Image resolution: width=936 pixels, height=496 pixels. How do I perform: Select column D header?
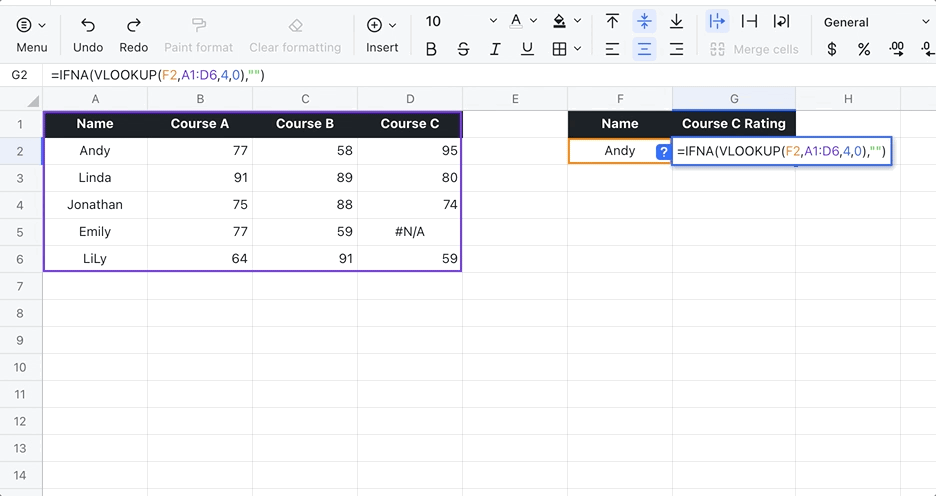pos(410,98)
